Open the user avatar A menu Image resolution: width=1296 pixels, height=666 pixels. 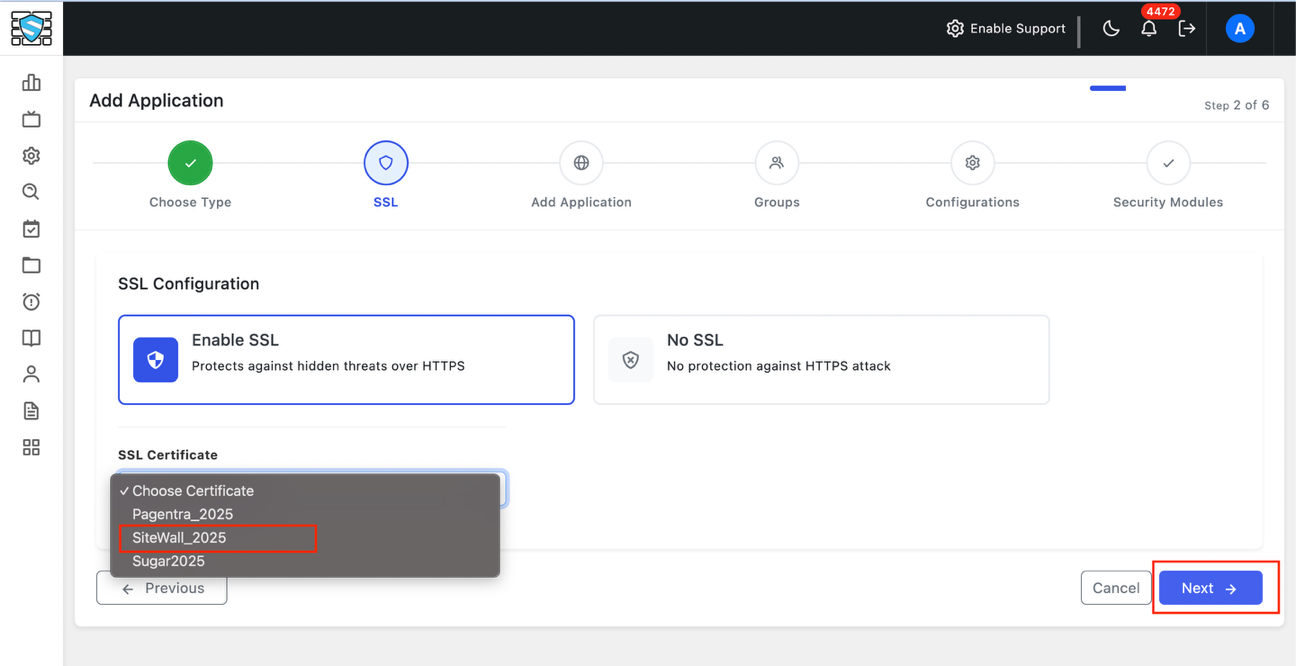pyautogui.click(x=1240, y=29)
